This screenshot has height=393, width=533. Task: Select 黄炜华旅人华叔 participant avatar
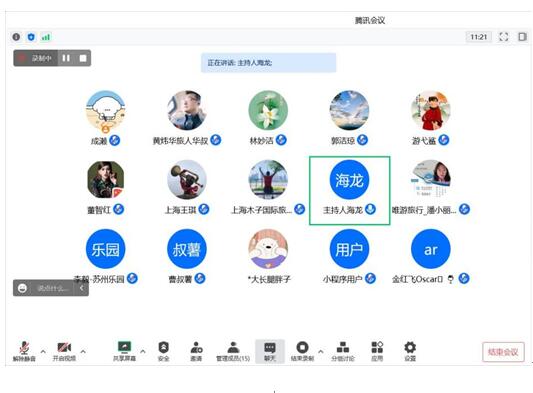click(187, 110)
